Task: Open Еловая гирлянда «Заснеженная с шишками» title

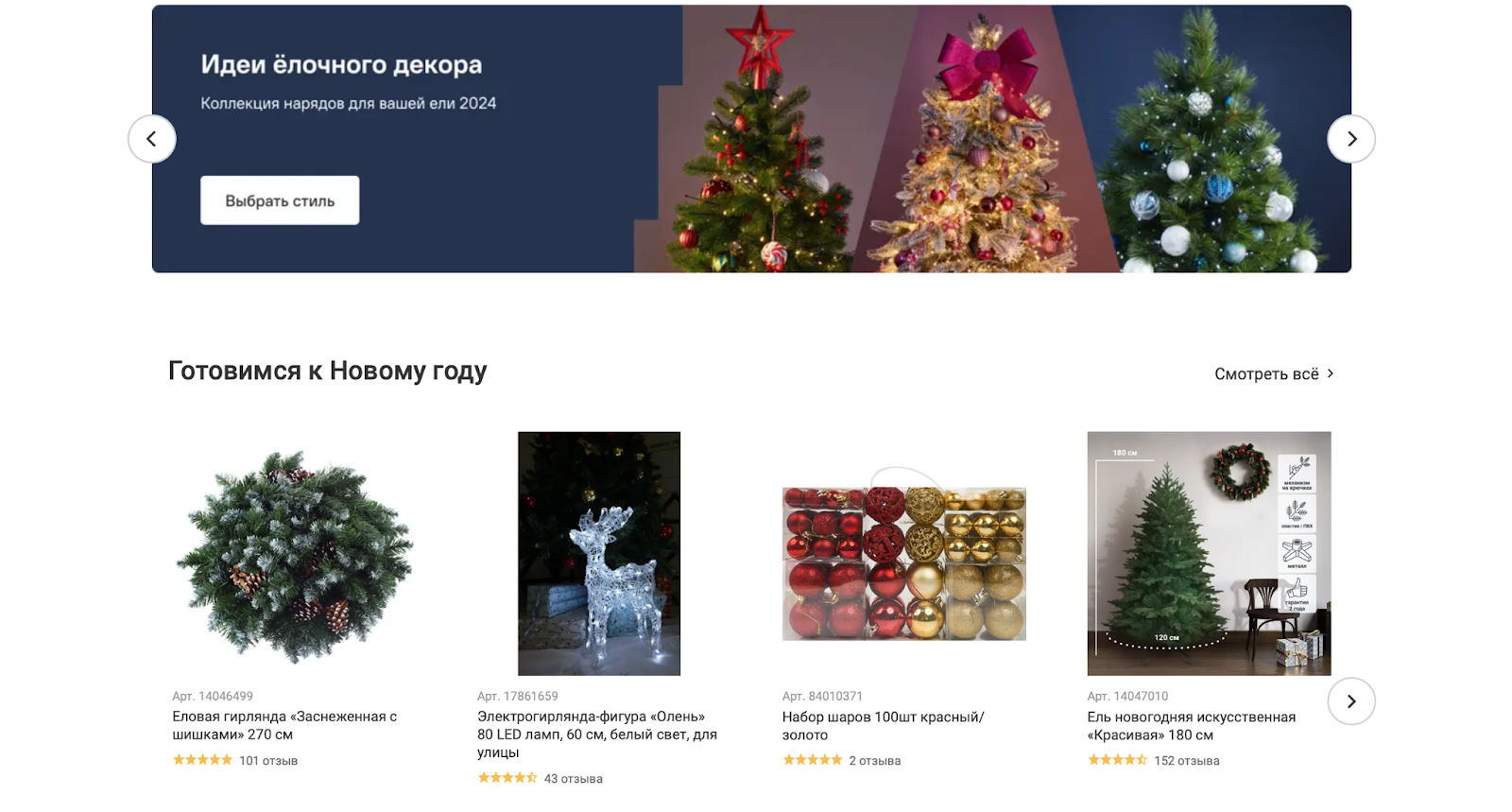Action: (x=284, y=725)
